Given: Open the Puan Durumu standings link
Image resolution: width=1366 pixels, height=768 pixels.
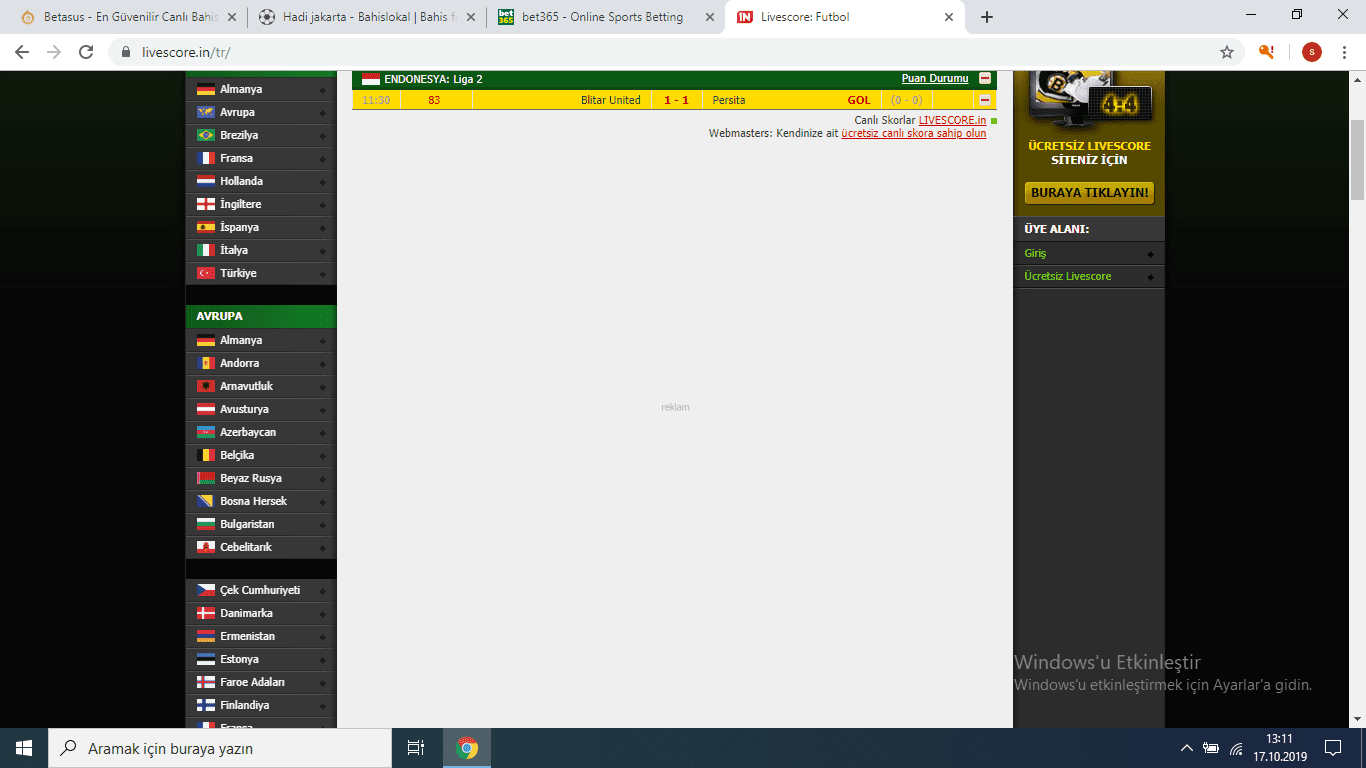Looking at the screenshot, I should click(x=935, y=79).
